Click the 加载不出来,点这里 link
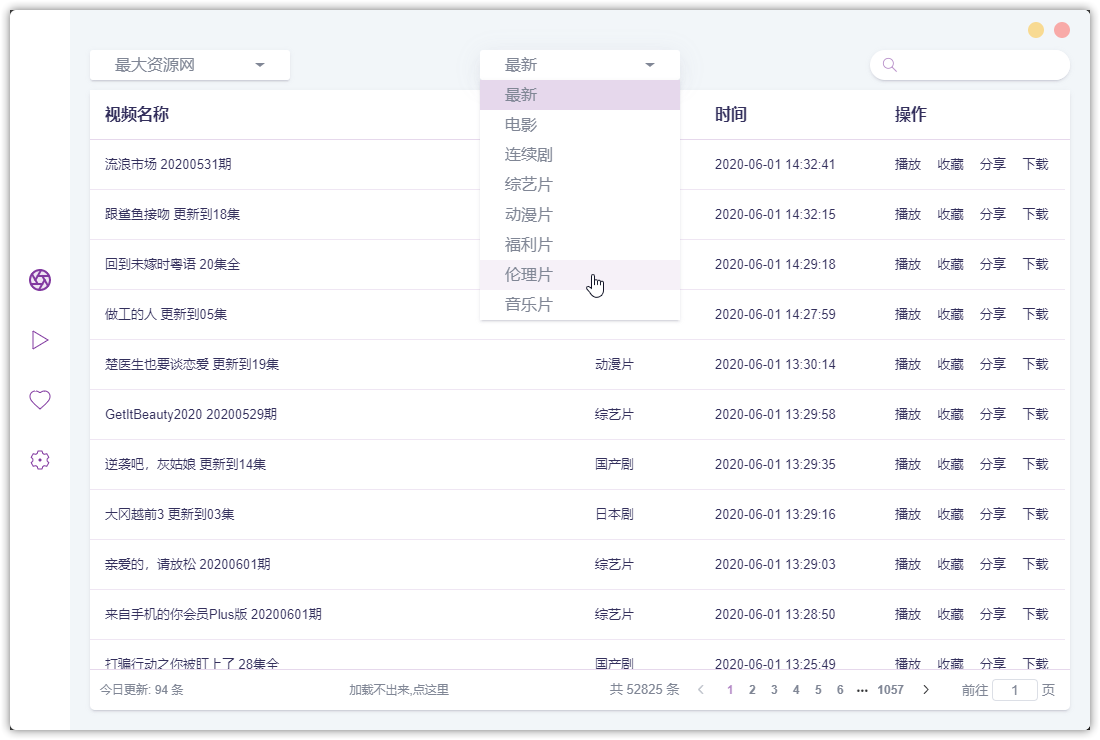The width and height of the screenshot is (1100, 740). click(399, 690)
